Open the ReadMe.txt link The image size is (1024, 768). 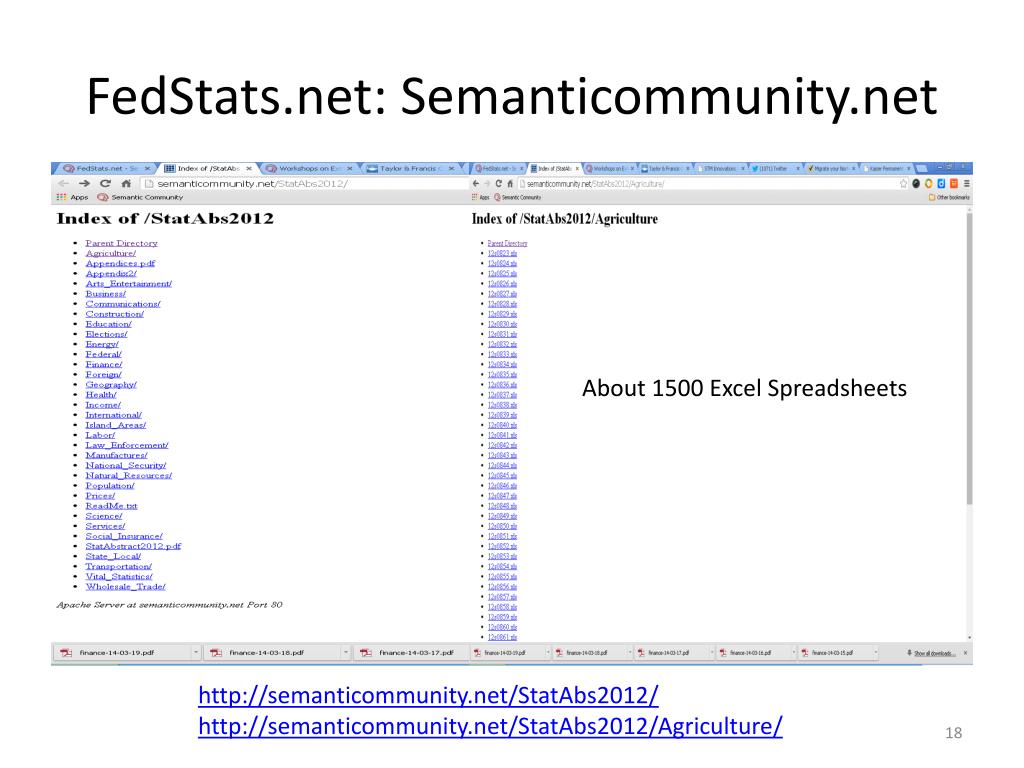[x=111, y=506]
